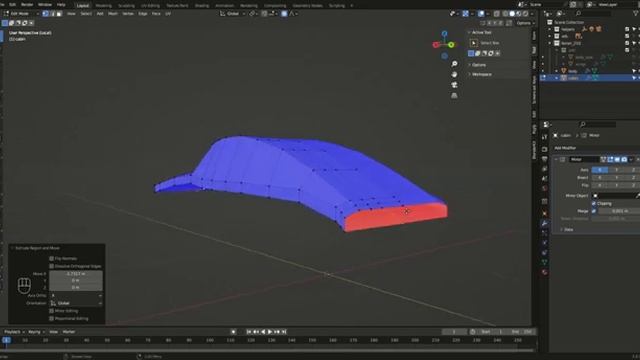Click the red X axis gizmo

tap(436, 44)
